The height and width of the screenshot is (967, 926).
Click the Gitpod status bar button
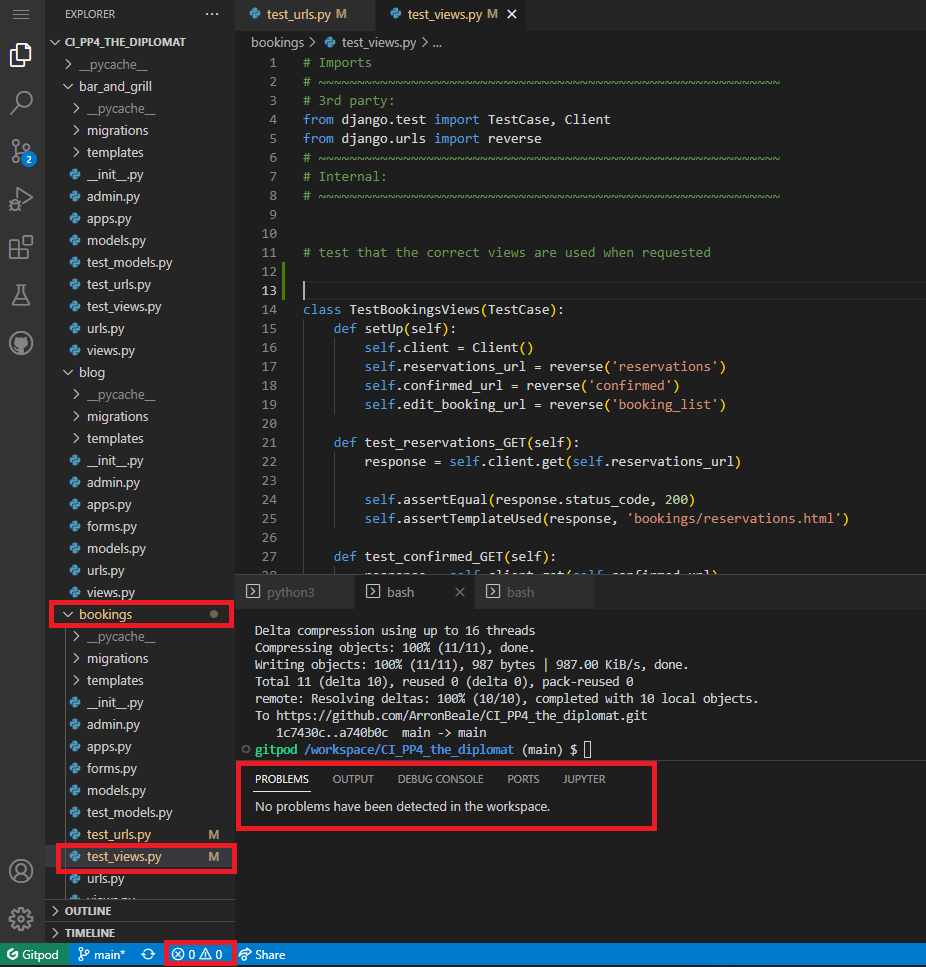pyautogui.click(x=33, y=955)
